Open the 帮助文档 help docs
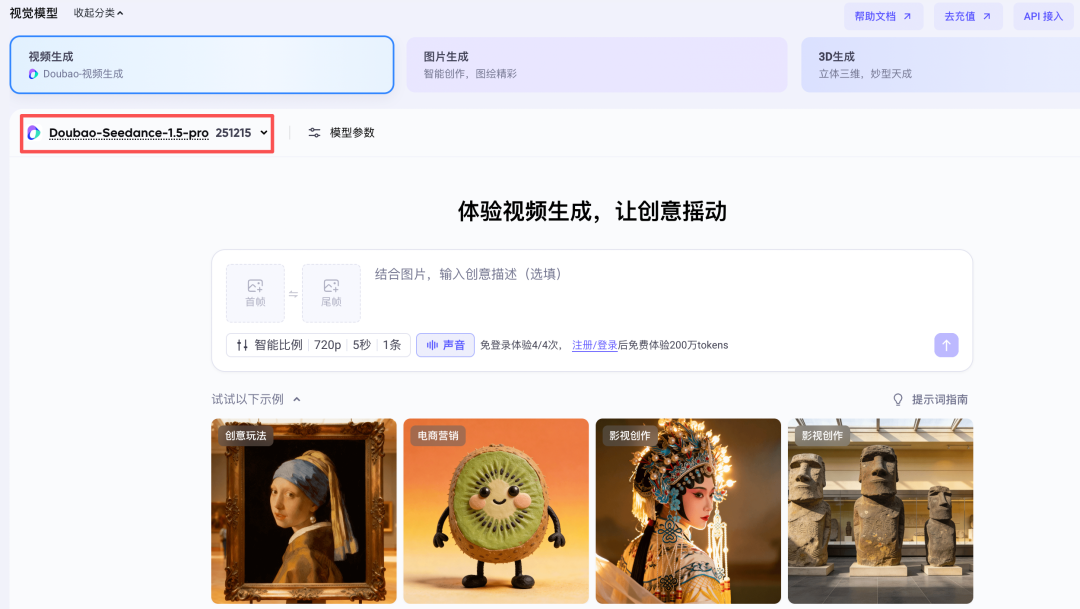This screenshot has width=1080, height=609. pos(884,17)
